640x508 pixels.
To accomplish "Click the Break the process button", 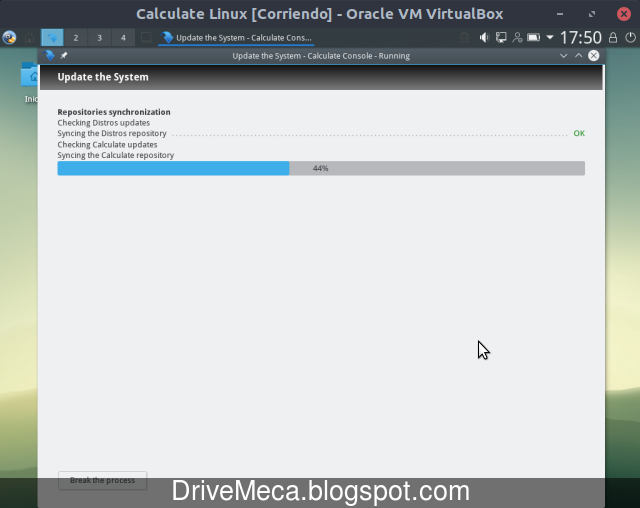I will click(x=102, y=480).
